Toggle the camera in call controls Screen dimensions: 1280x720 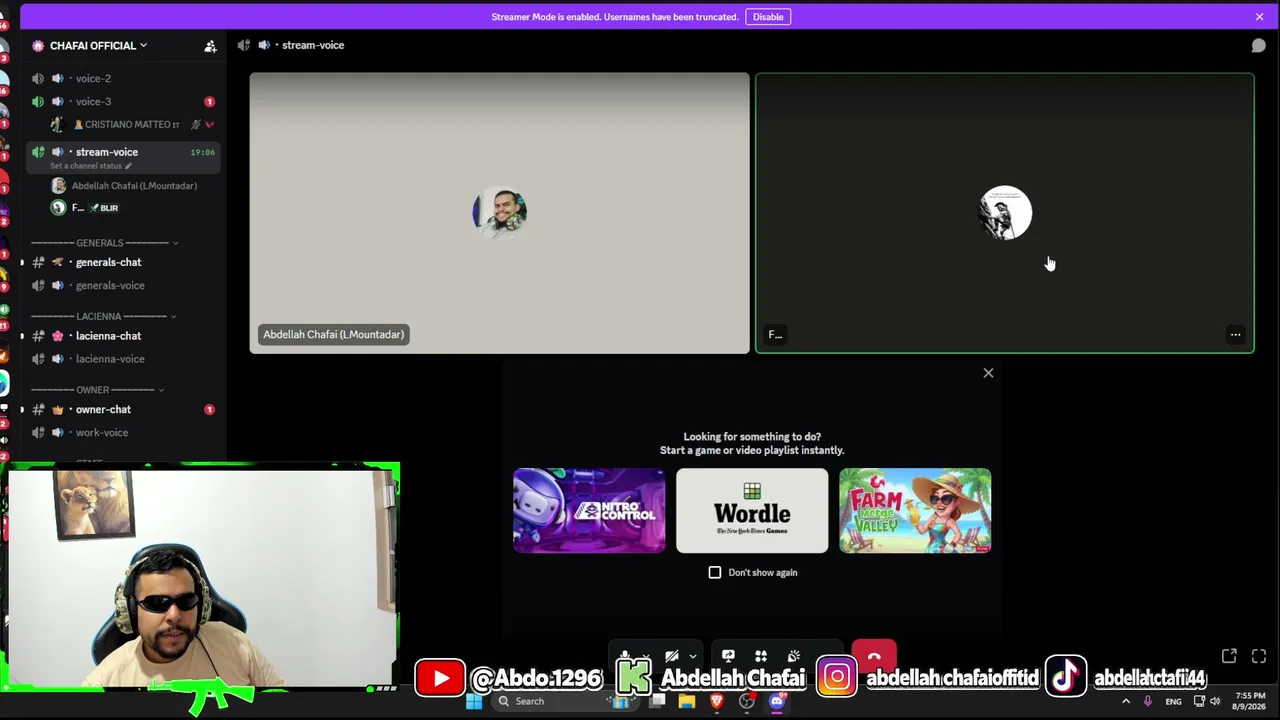672,656
